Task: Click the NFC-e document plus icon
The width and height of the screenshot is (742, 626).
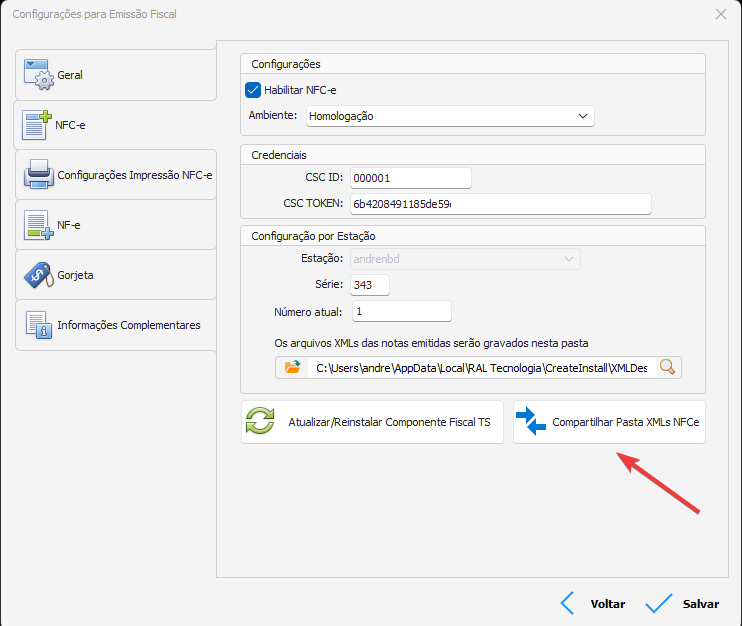Action: point(37,125)
